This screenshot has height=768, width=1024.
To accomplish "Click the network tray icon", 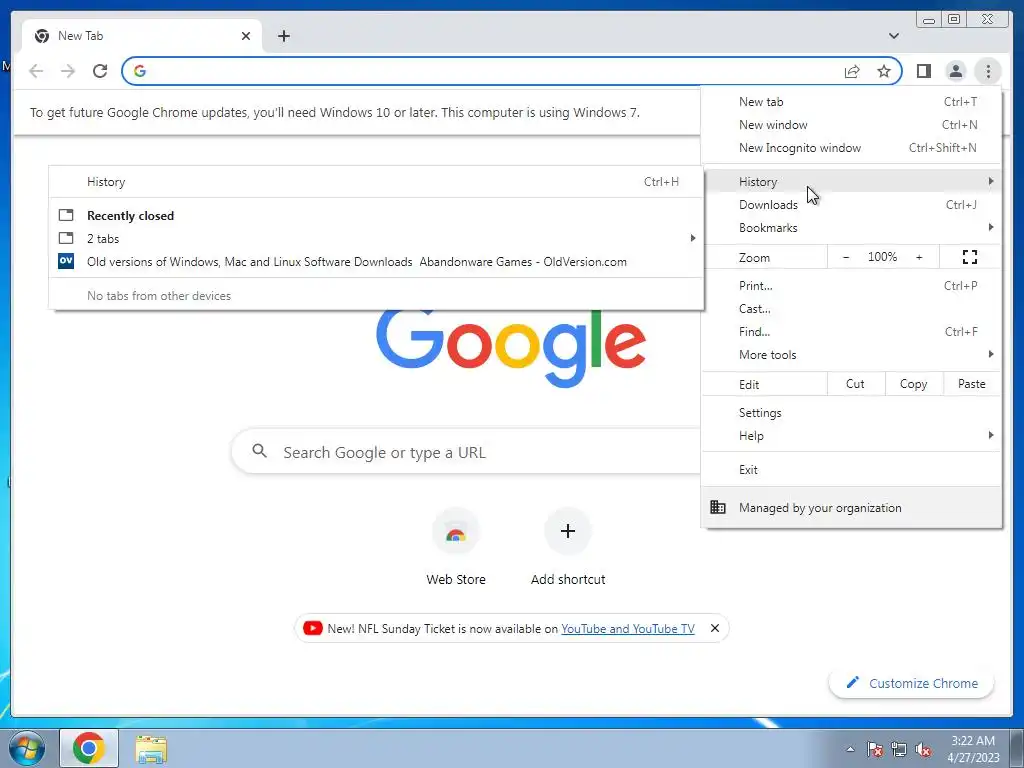I will pos(899,749).
